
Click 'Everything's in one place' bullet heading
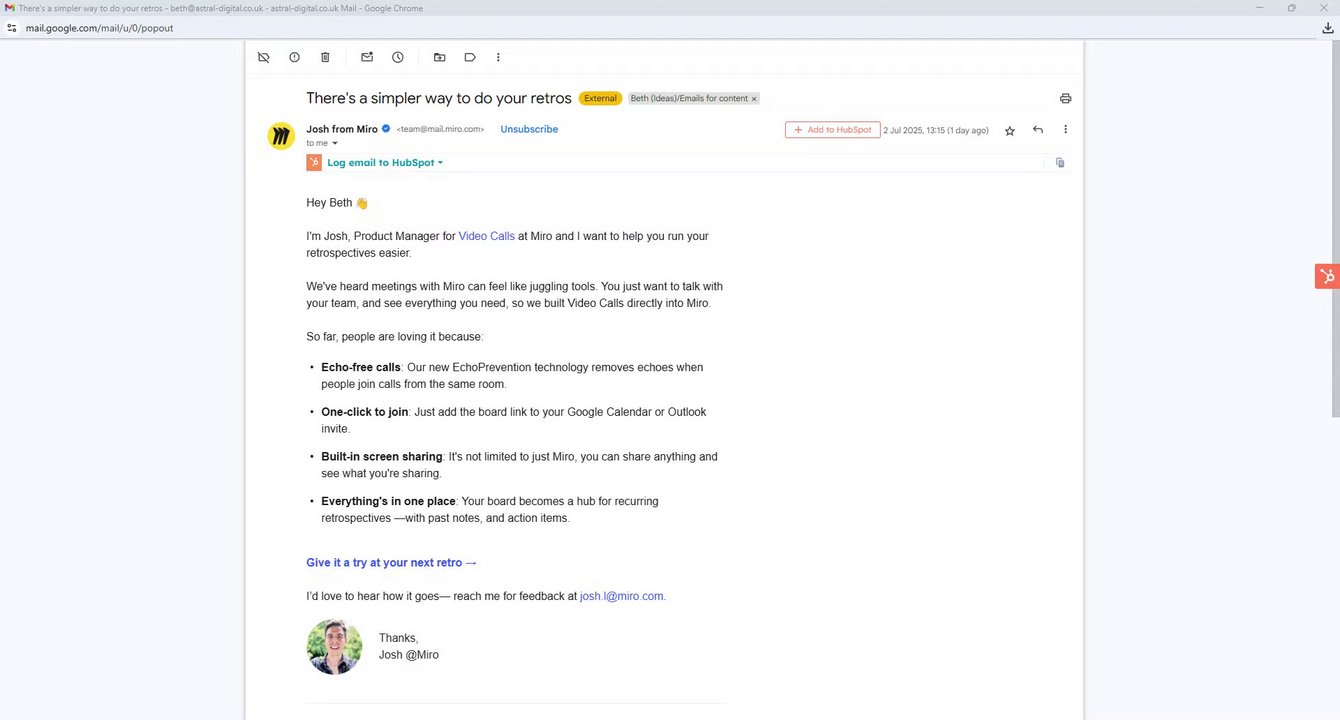[388, 501]
